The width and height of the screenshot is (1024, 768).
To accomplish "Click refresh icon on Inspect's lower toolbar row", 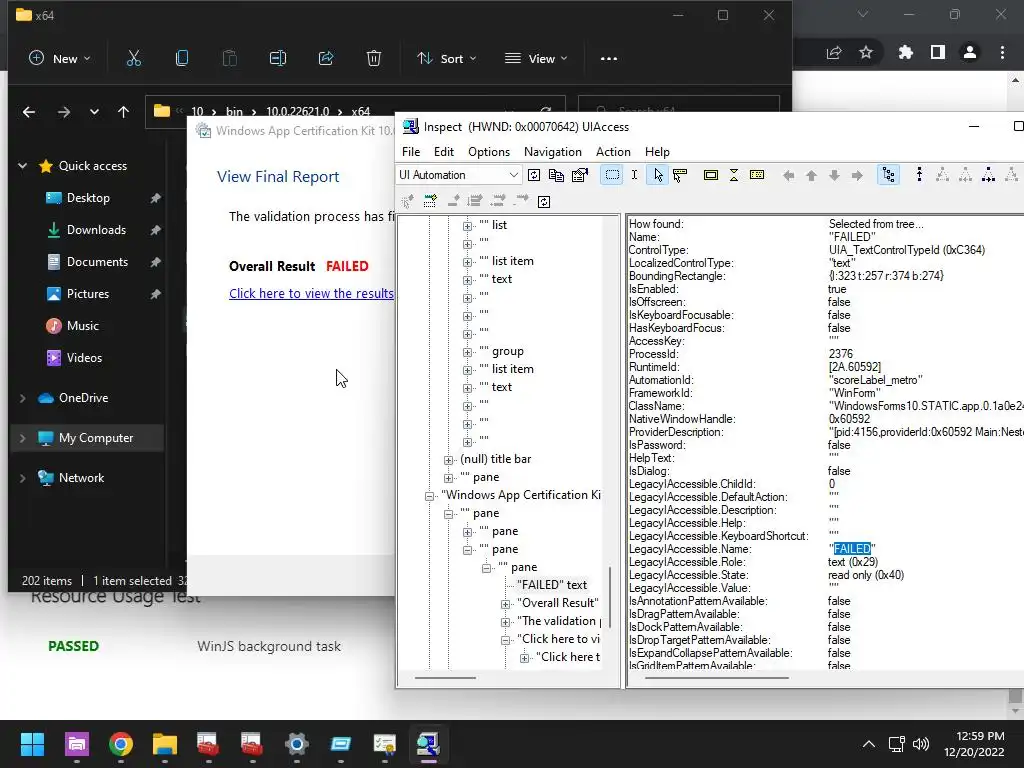I will click(543, 201).
